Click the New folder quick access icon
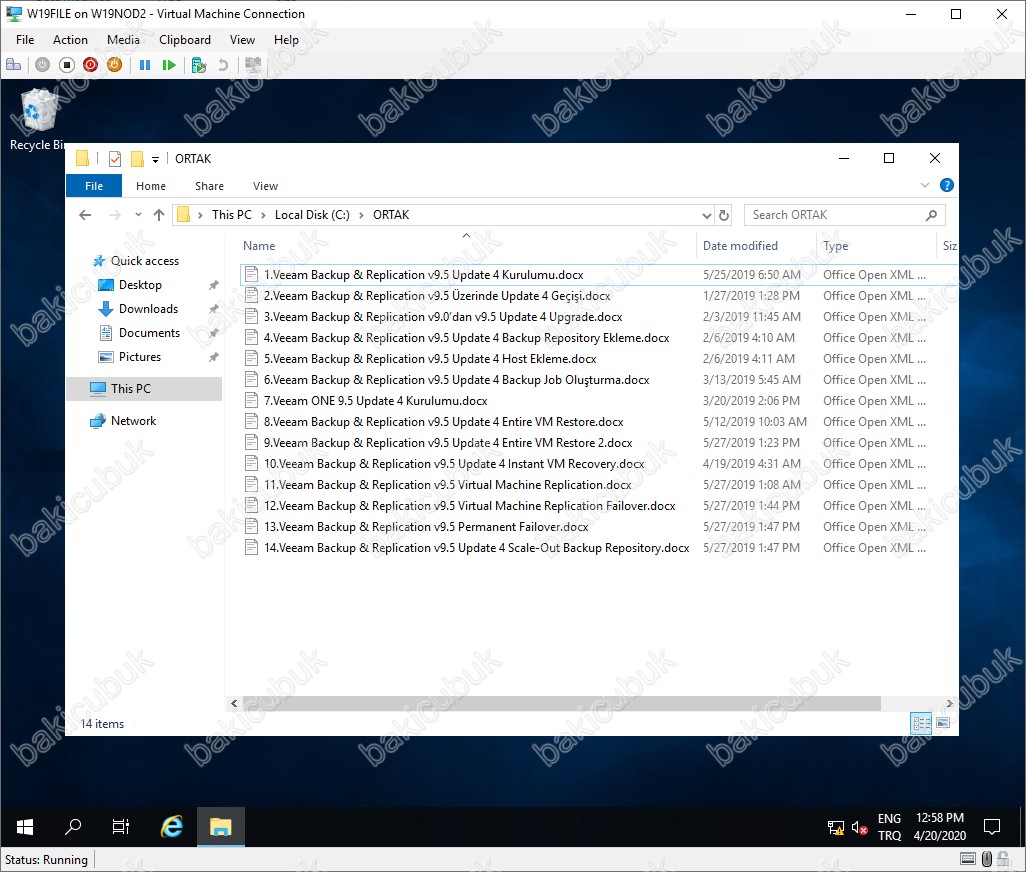 (137, 159)
